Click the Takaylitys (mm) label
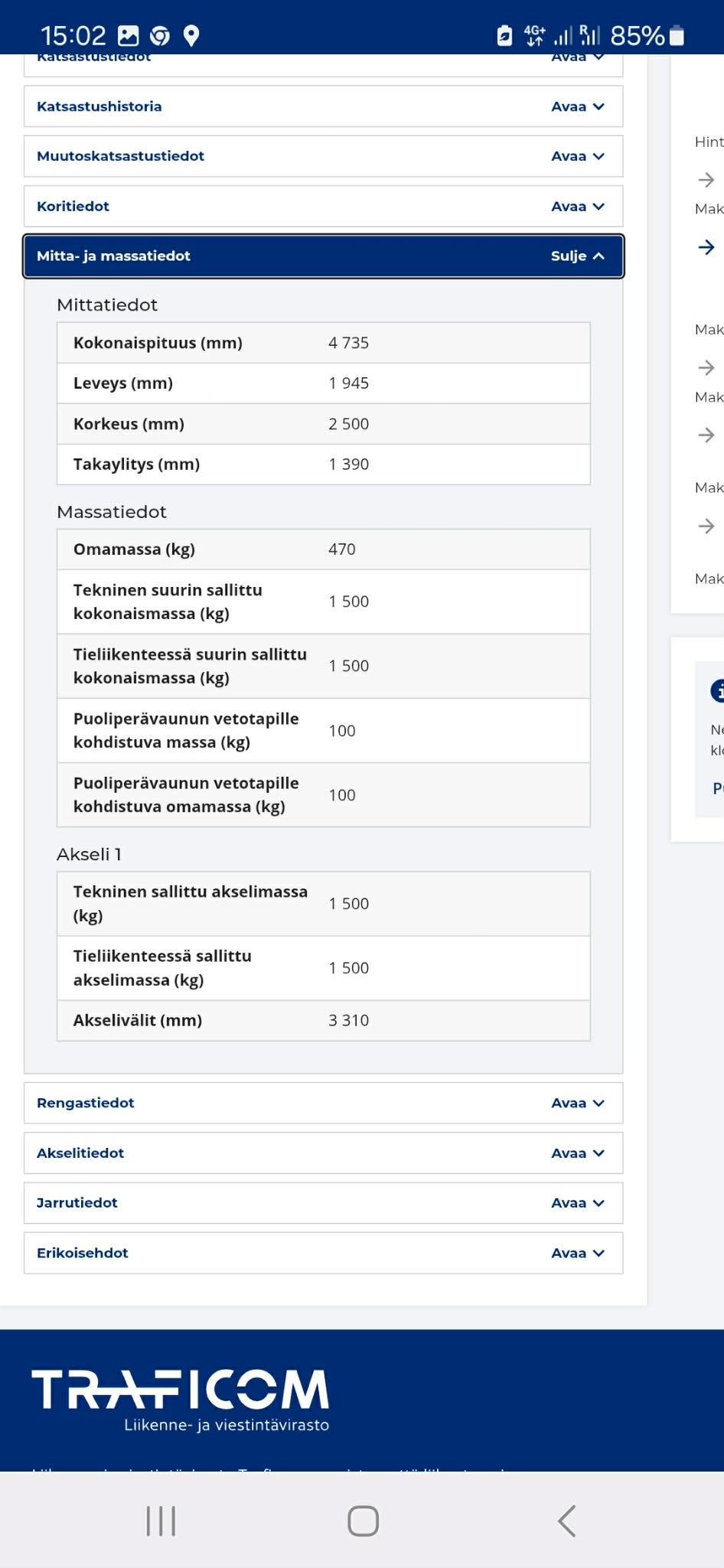The height and width of the screenshot is (1568, 724). [136, 465]
